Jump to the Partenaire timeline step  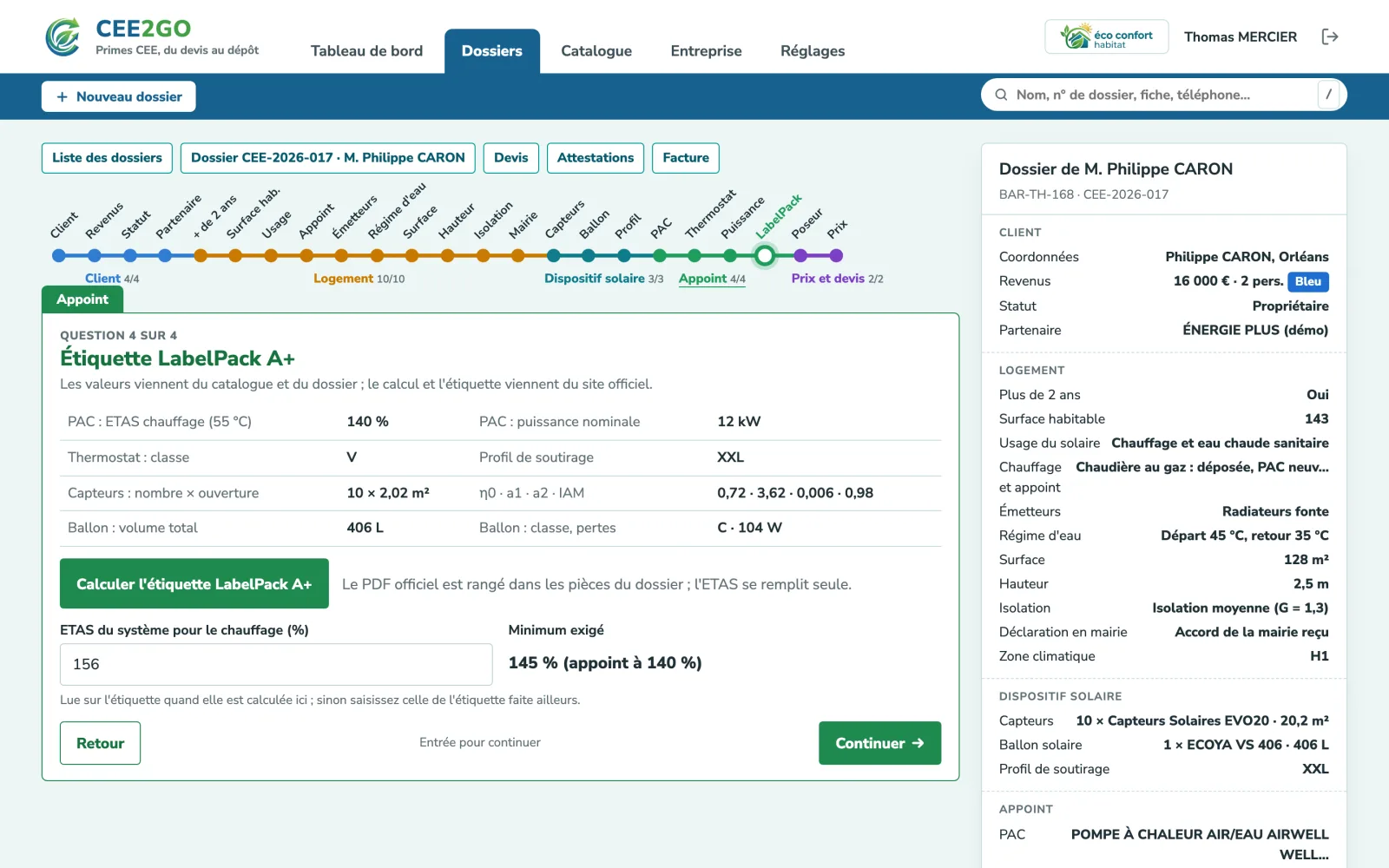click(165, 255)
